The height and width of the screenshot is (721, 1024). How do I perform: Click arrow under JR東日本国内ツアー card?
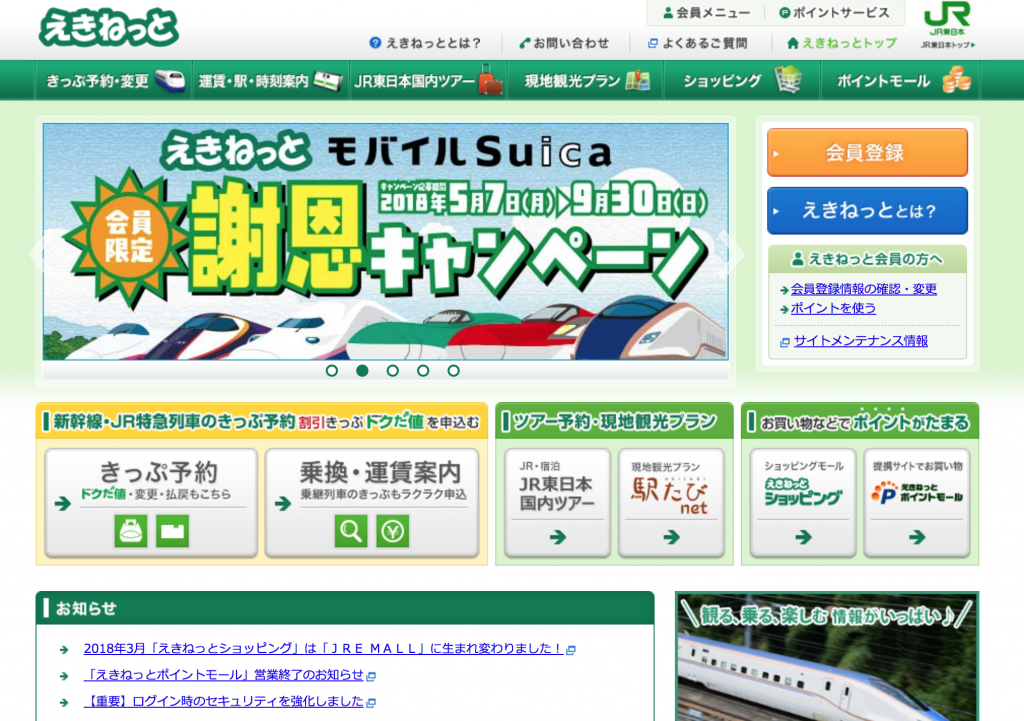point(558,537)
